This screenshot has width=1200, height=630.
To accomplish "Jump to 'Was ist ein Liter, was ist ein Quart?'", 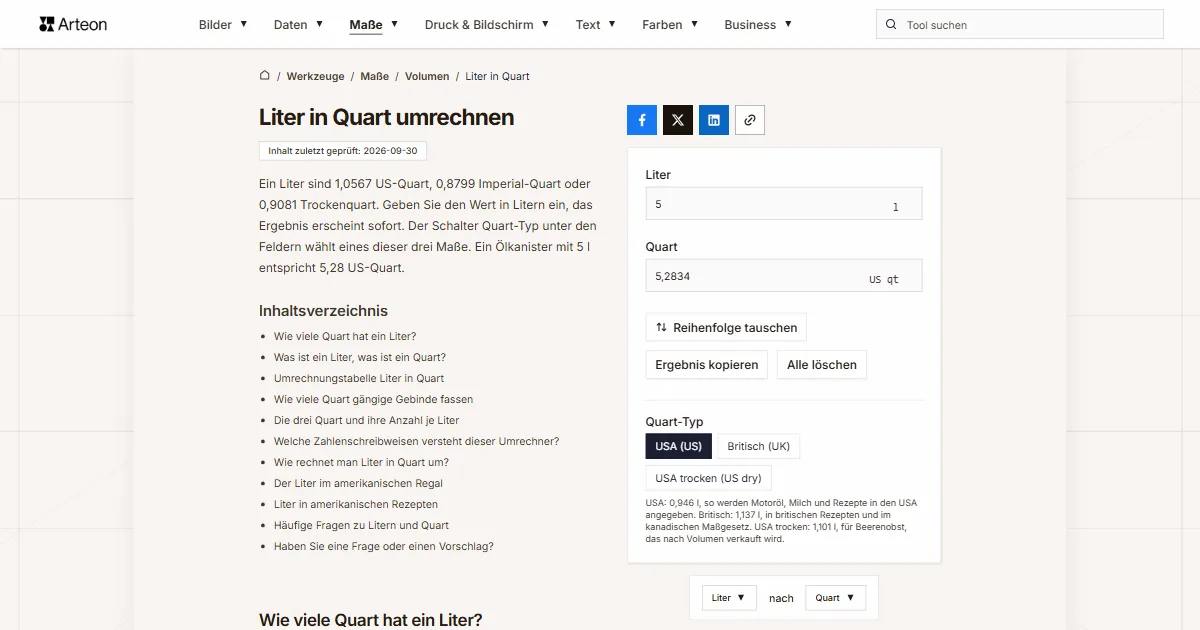I will tap(360, 357).
